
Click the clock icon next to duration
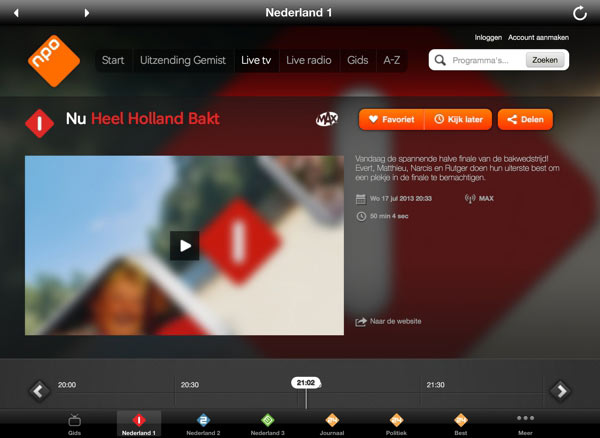(x=361, y=217)
